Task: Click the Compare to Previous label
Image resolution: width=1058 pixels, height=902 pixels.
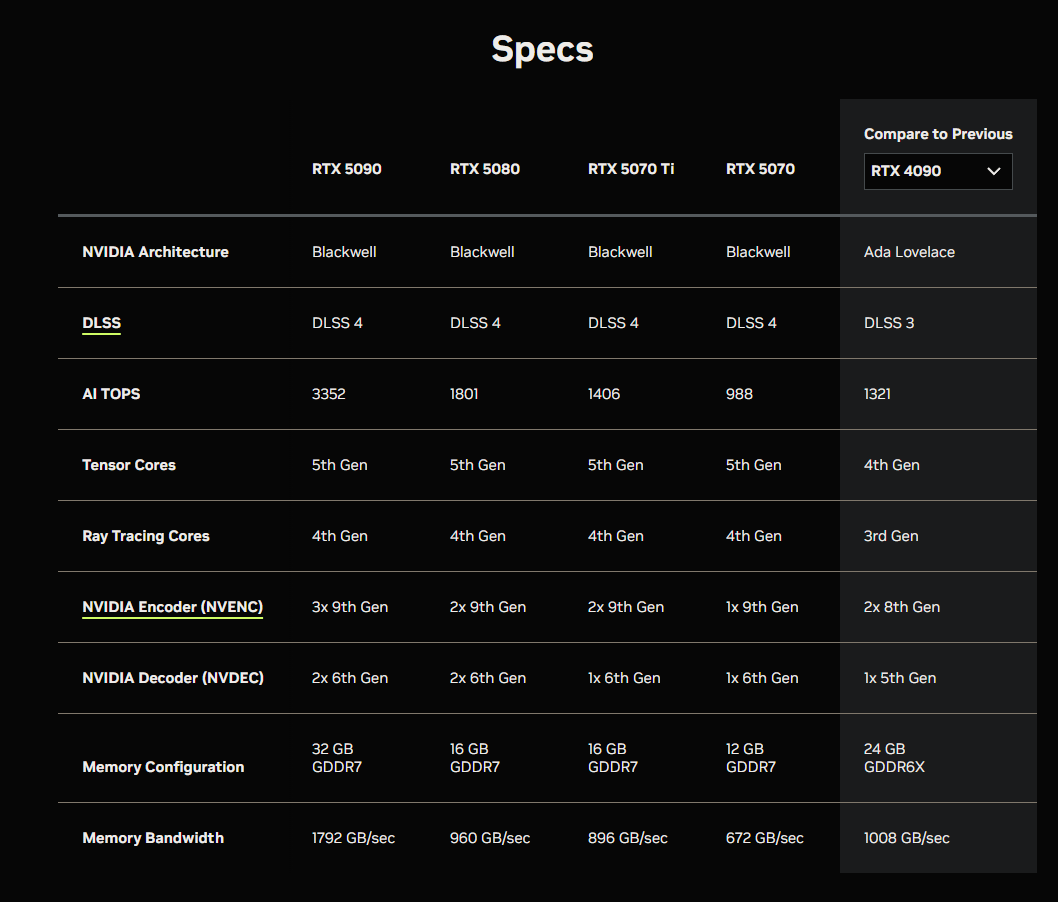Action: pyautogui.click(x=937, y=134)
